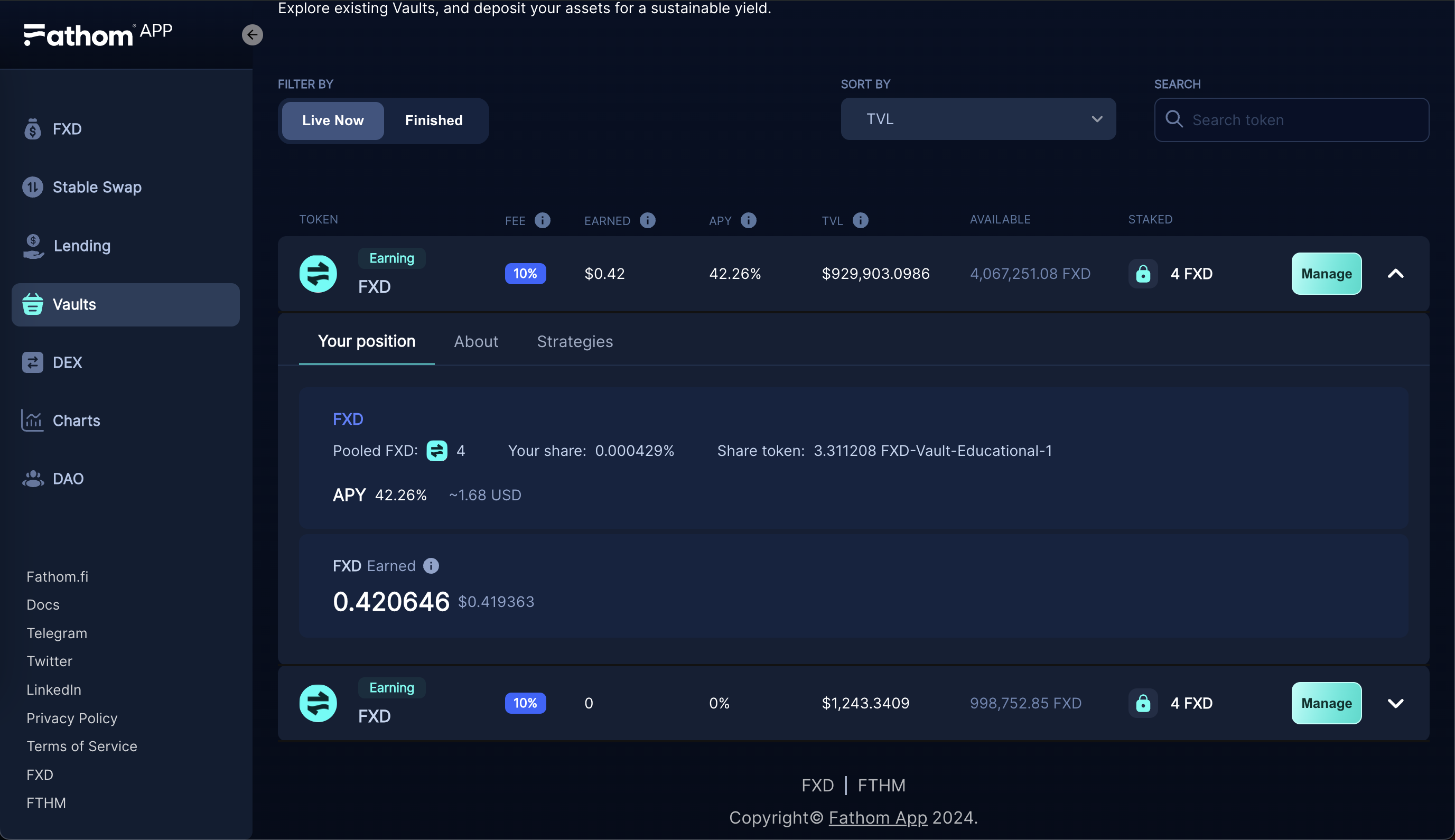Screen dimensions: 1455x840
Task: Click the 998,752.85 FXD available value
Action: (1026, 703)
